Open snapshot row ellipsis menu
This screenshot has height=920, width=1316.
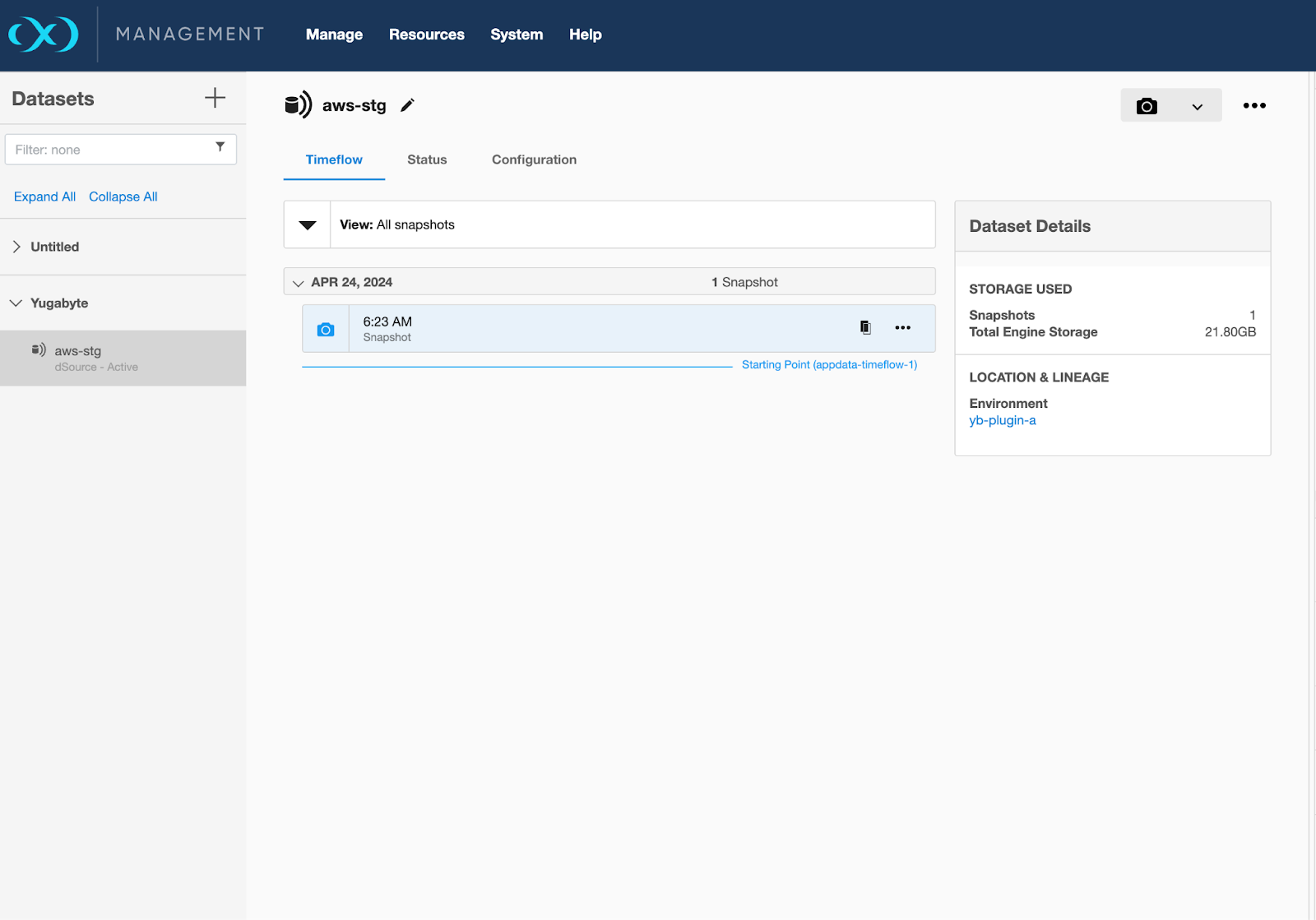pyautogui.click(x=902, y=328)
